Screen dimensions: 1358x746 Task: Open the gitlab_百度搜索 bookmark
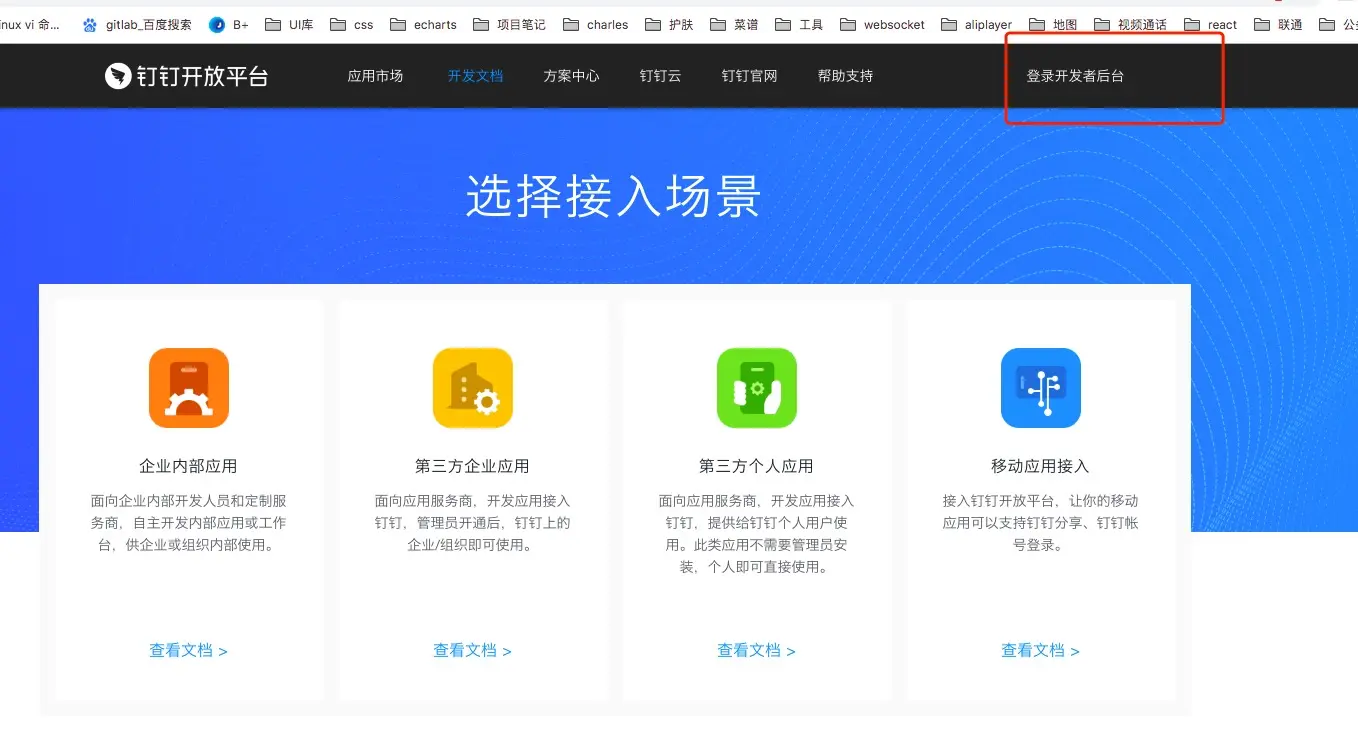(137, 25)
